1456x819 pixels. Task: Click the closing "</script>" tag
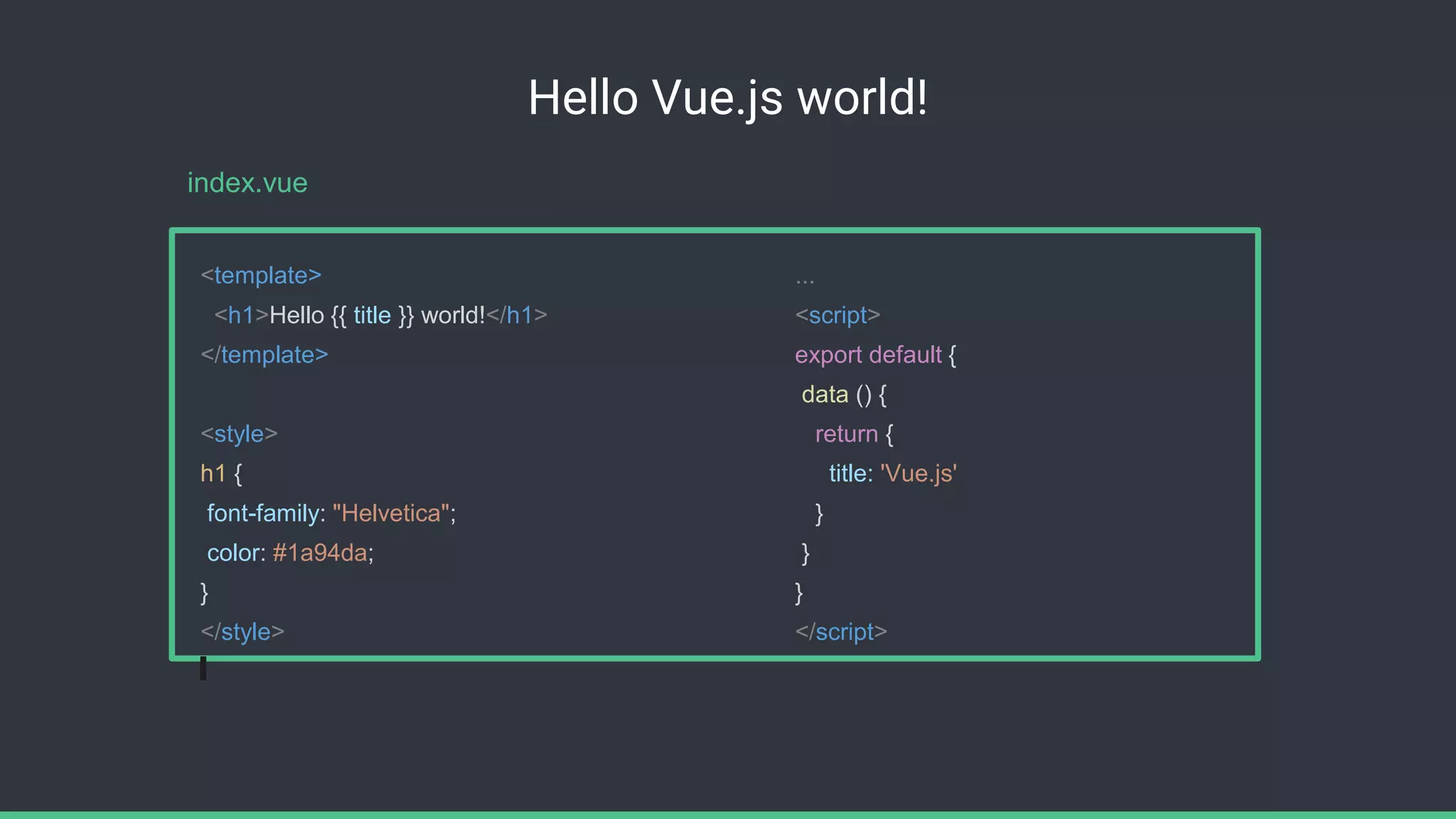coord(841,631)
